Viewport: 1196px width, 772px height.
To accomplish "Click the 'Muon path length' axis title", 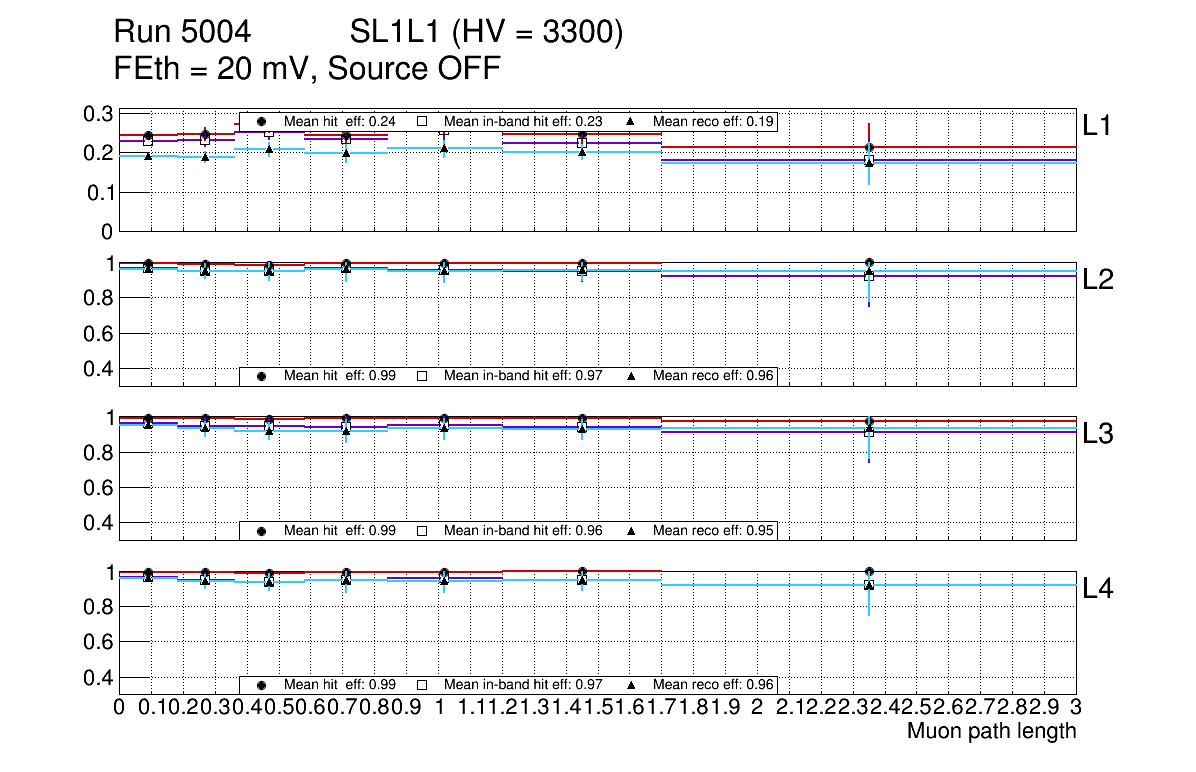I will [991, 731].
